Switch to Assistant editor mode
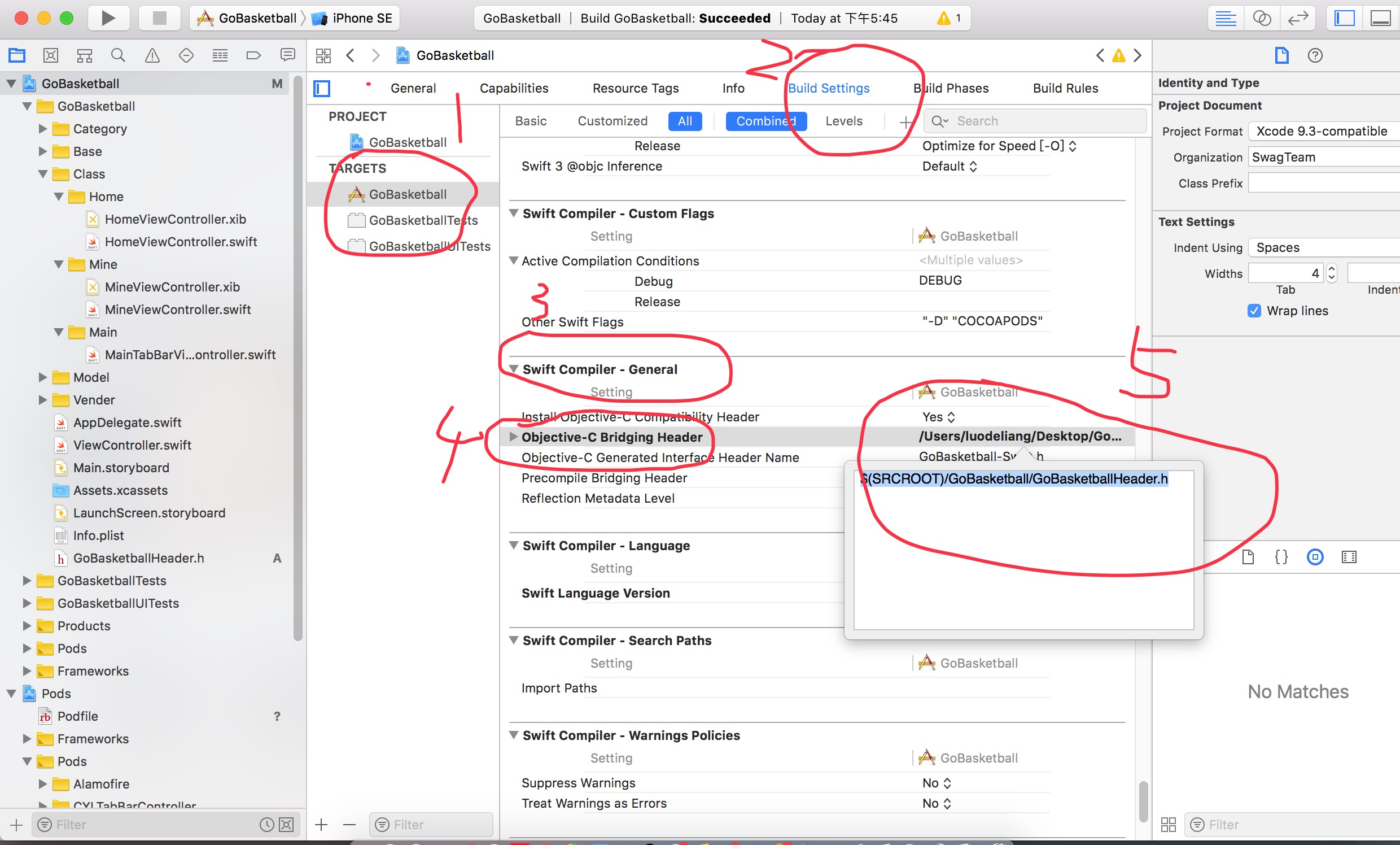Image resolution: width=1400 pixels, height=845 pixels. point(1261,18)
